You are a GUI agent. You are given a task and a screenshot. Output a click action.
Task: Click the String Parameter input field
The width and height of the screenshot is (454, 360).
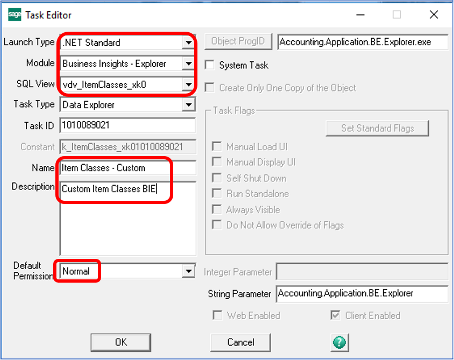(362, 294)
